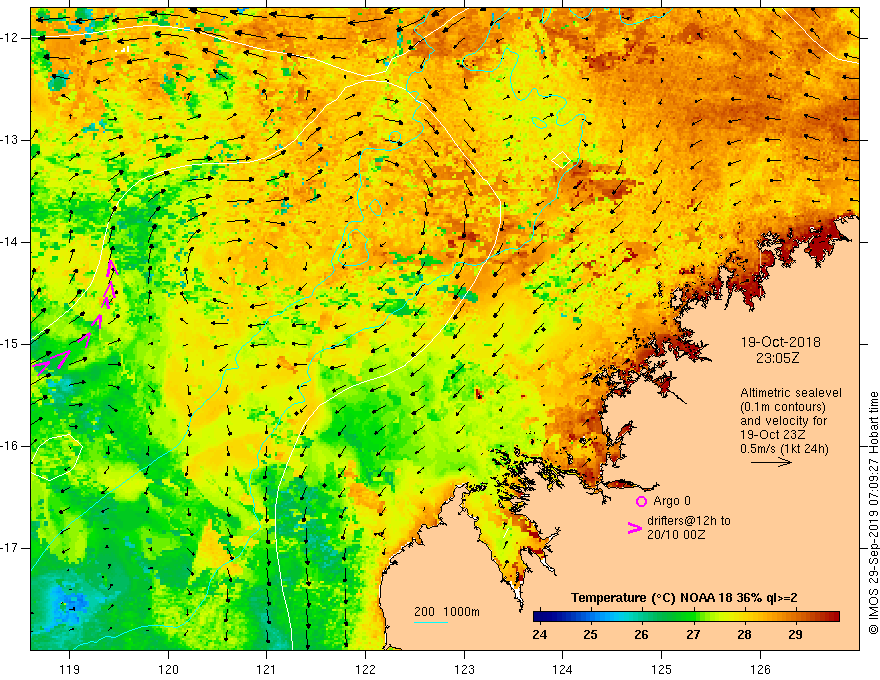
Task: Click the temperature colorbar
Action: point(686,617)
